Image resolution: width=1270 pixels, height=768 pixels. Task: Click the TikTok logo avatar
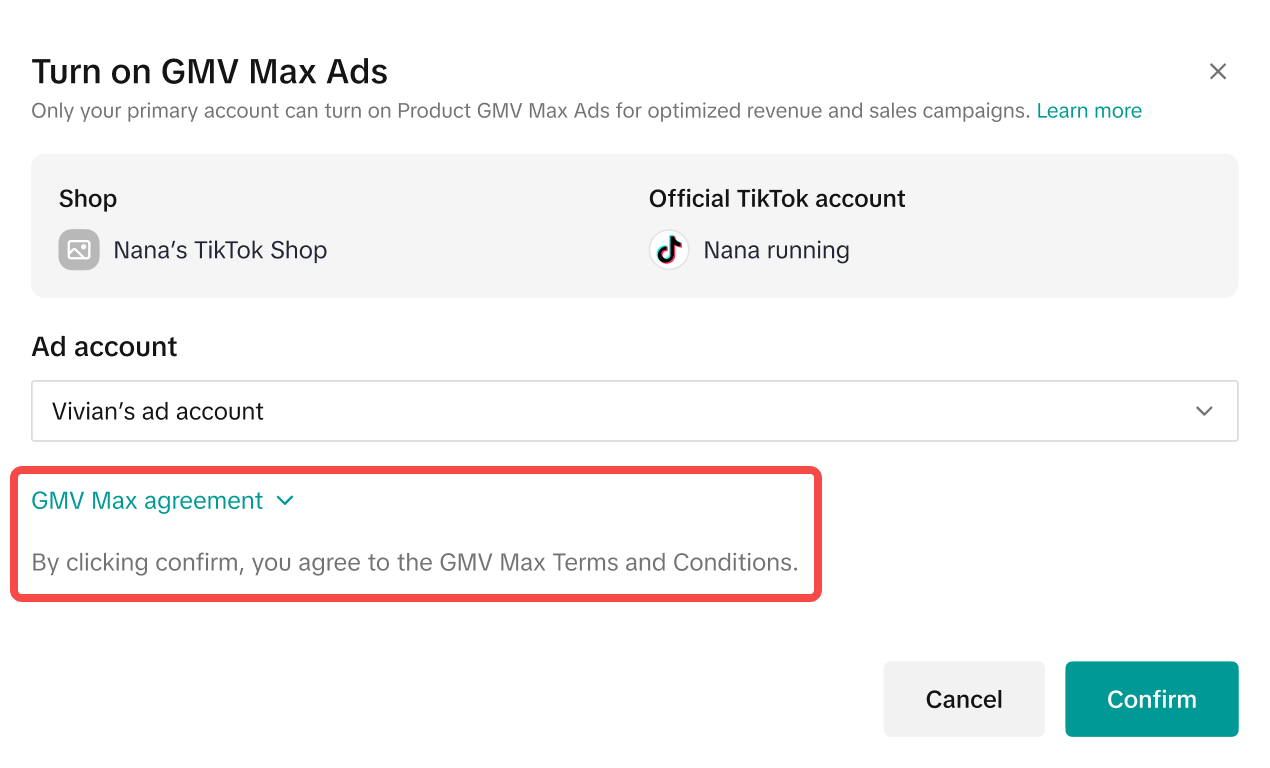(x=669, y=250)
